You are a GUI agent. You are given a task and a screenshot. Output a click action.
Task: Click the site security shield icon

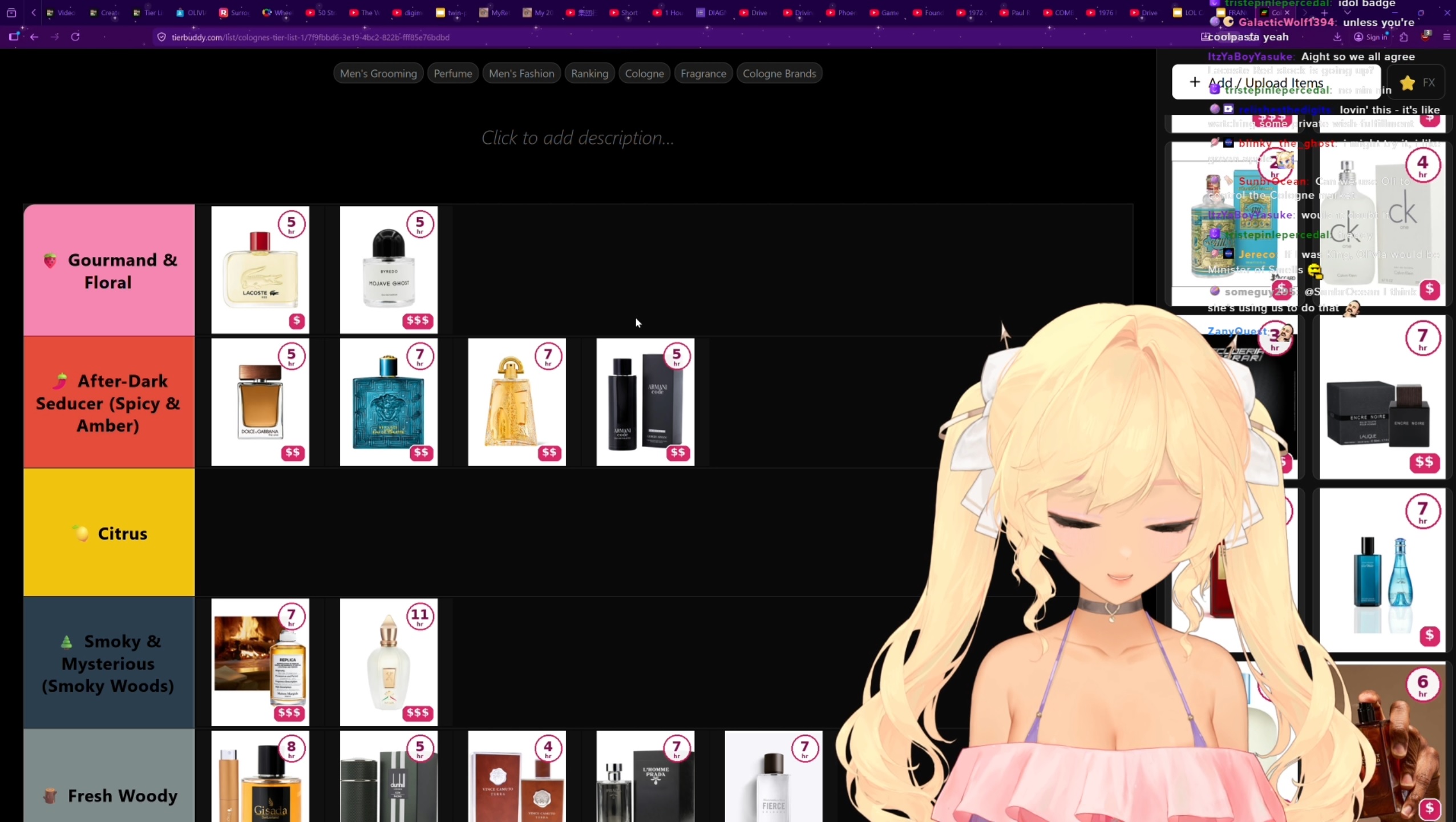(161, 37)
